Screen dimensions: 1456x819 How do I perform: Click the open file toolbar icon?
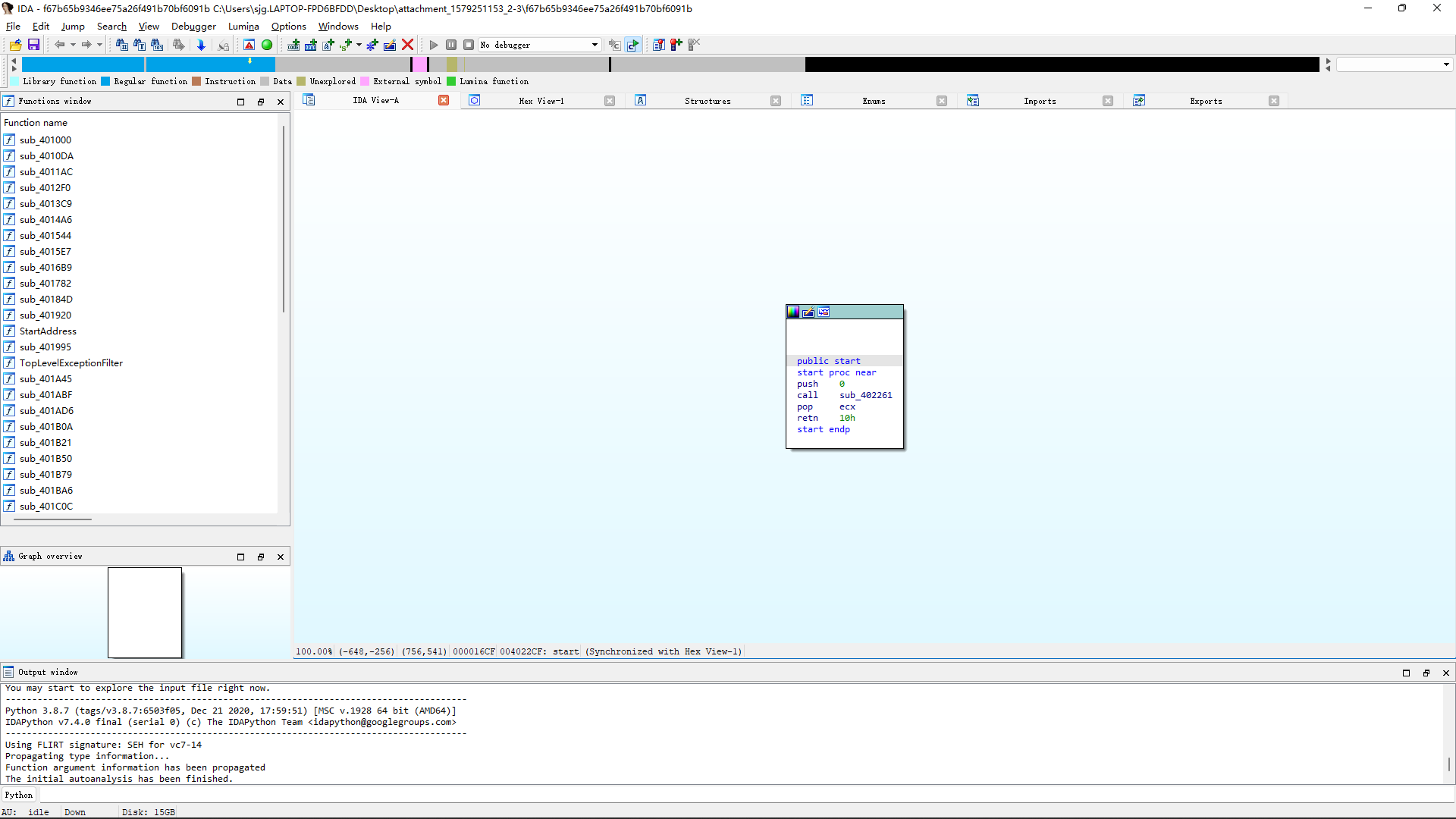(x=15, y=45)
